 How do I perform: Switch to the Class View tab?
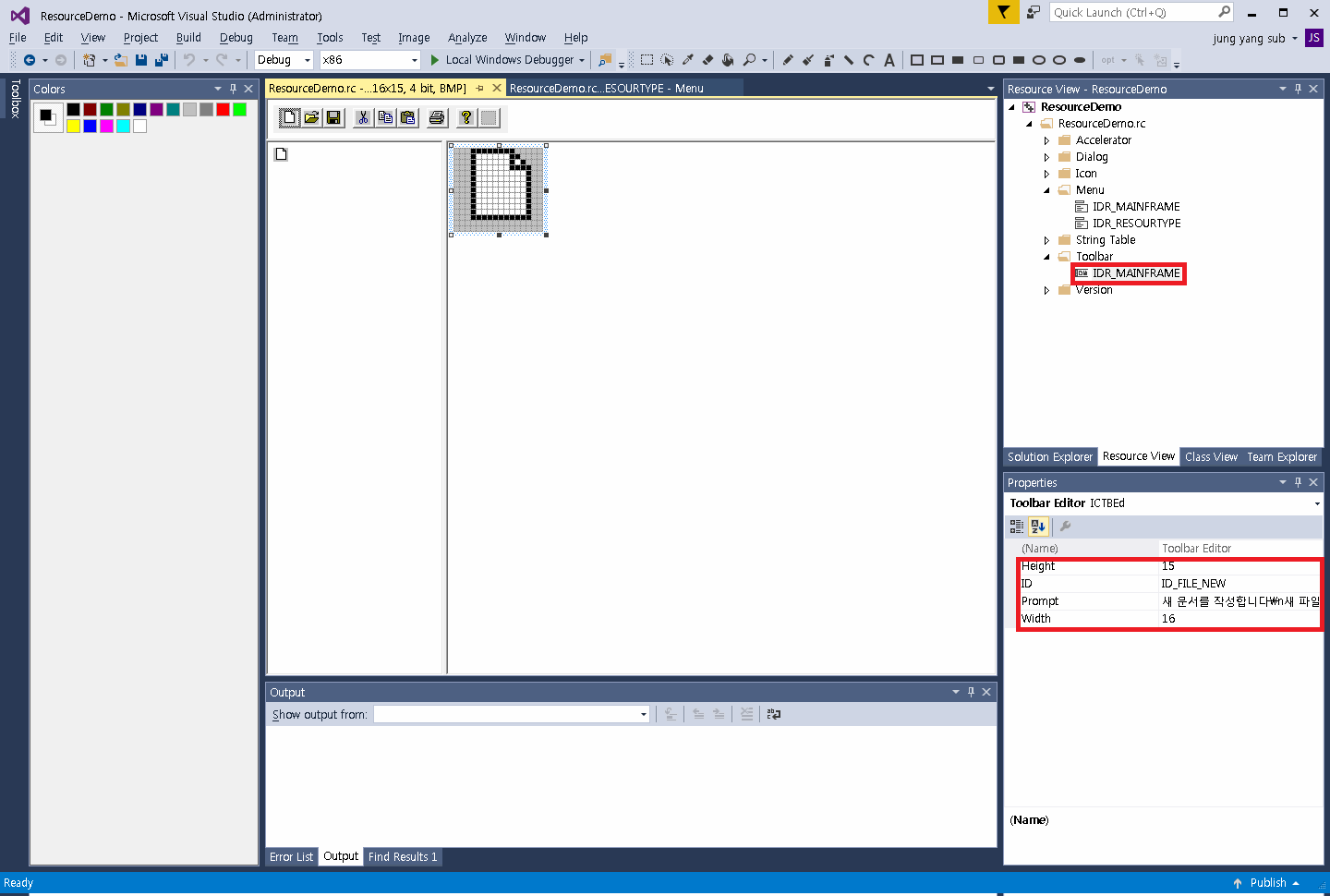[x=1211, y=457]
